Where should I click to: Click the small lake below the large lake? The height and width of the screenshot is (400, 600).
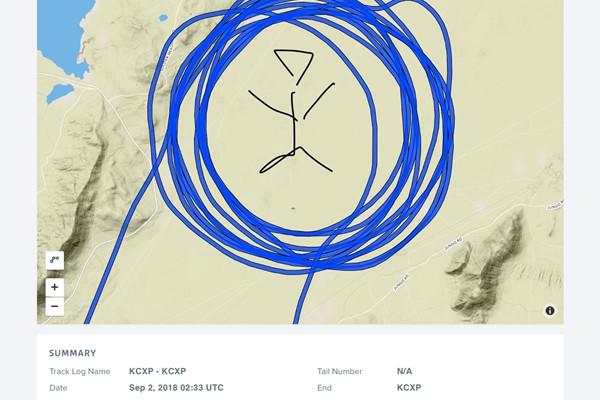[x=59, y=93]
